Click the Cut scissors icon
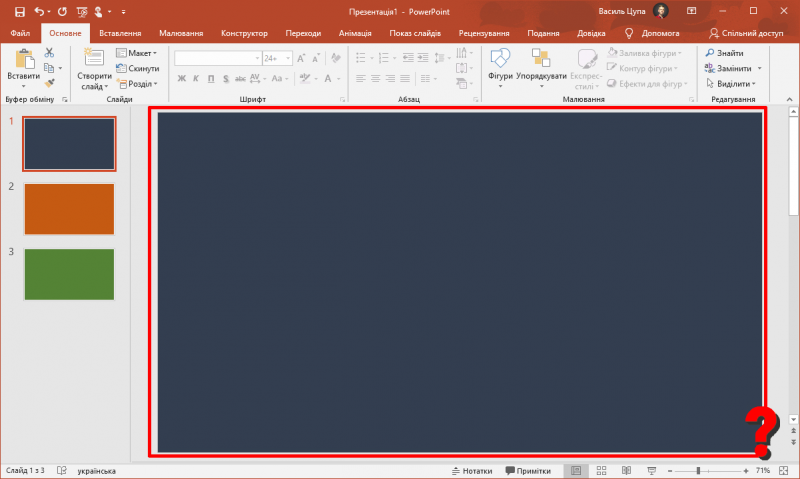The width and height of the screenshot is (800, 479). (x=49, y=53)
